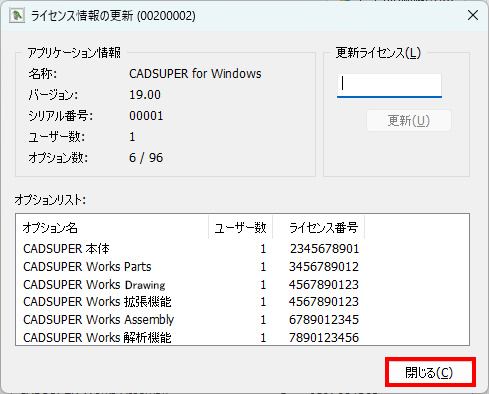Viewport: 489px width, 394px height.
Task: Click license number 3456789012
Action: pos(324,267)
